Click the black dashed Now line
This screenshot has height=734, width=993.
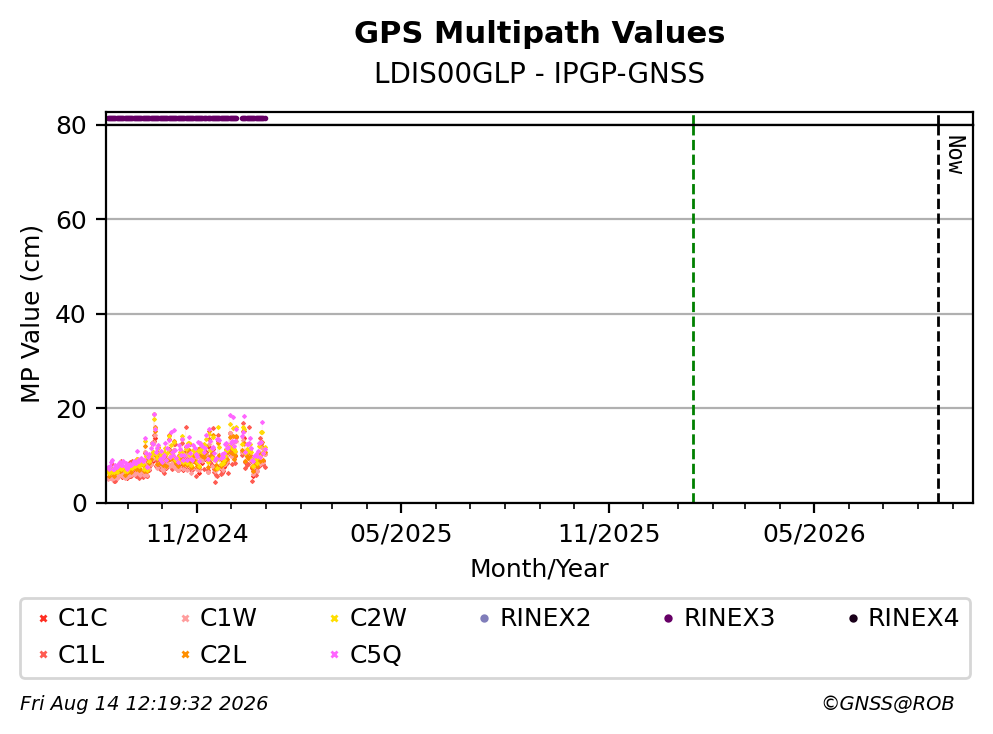[938, 308]
